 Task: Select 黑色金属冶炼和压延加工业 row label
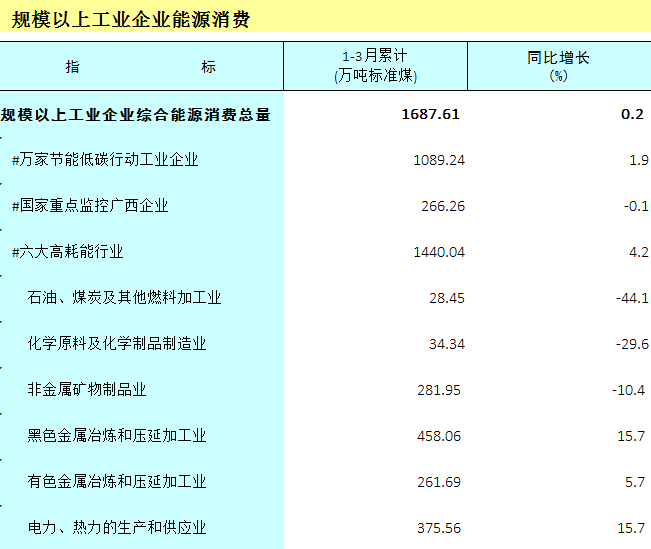(117, 436)
